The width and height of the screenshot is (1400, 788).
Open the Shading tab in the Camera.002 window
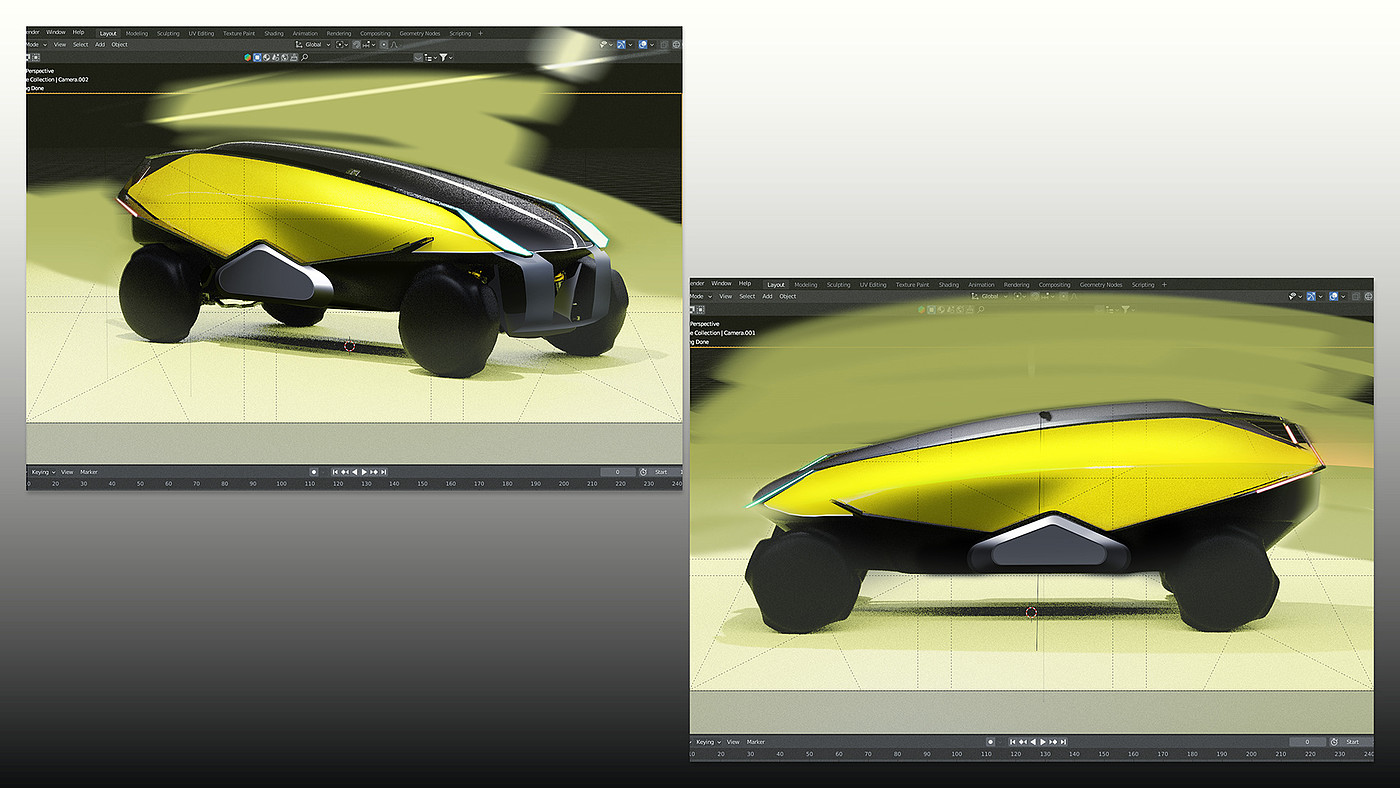[274, 33]
